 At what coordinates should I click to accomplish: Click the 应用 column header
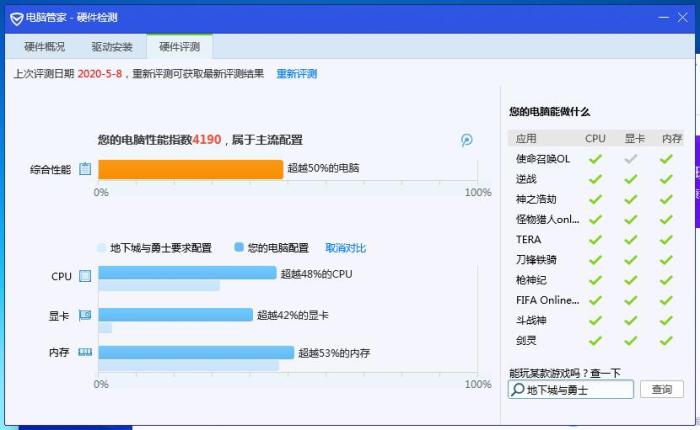(x=526, y=138)
